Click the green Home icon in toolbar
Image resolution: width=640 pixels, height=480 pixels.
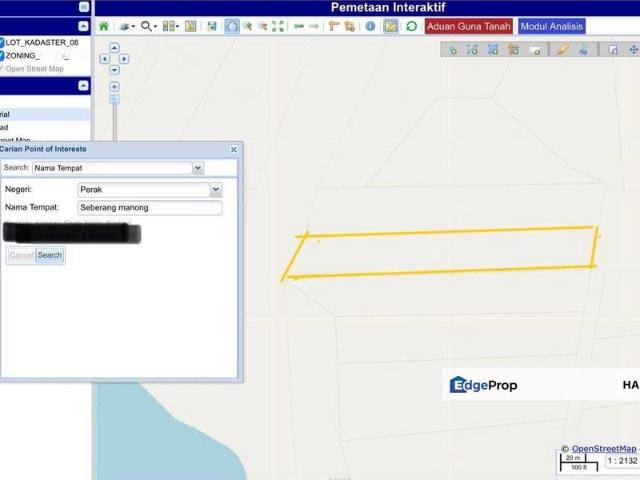(x=103, y=26)
